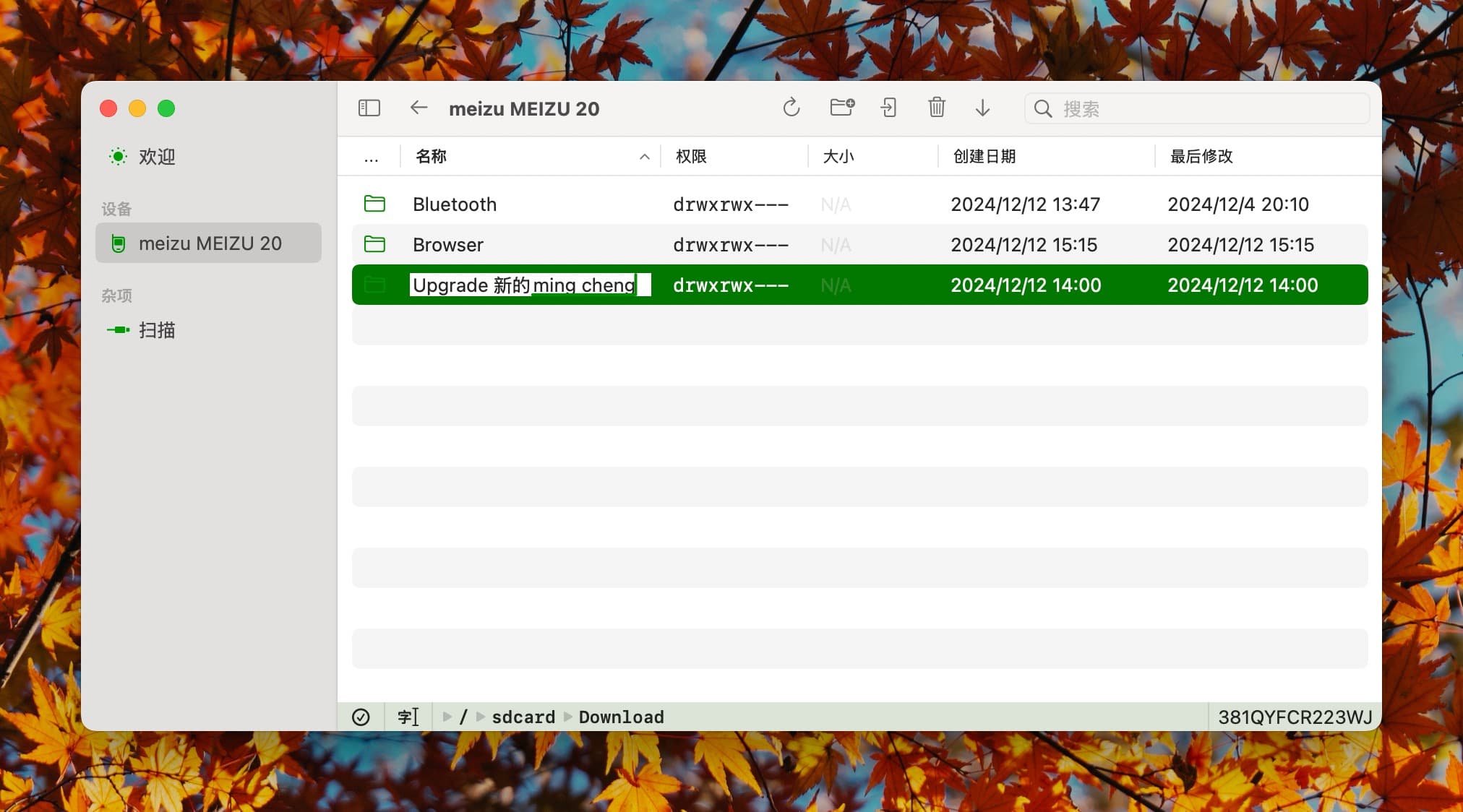
Task: Create a new folder using toolbar icon
Action: [x=841, y=108]
